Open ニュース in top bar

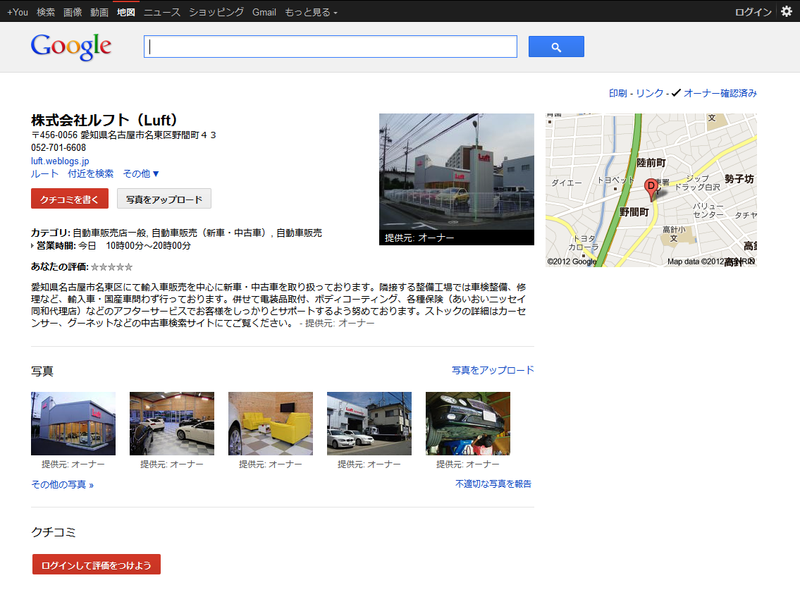162,12
